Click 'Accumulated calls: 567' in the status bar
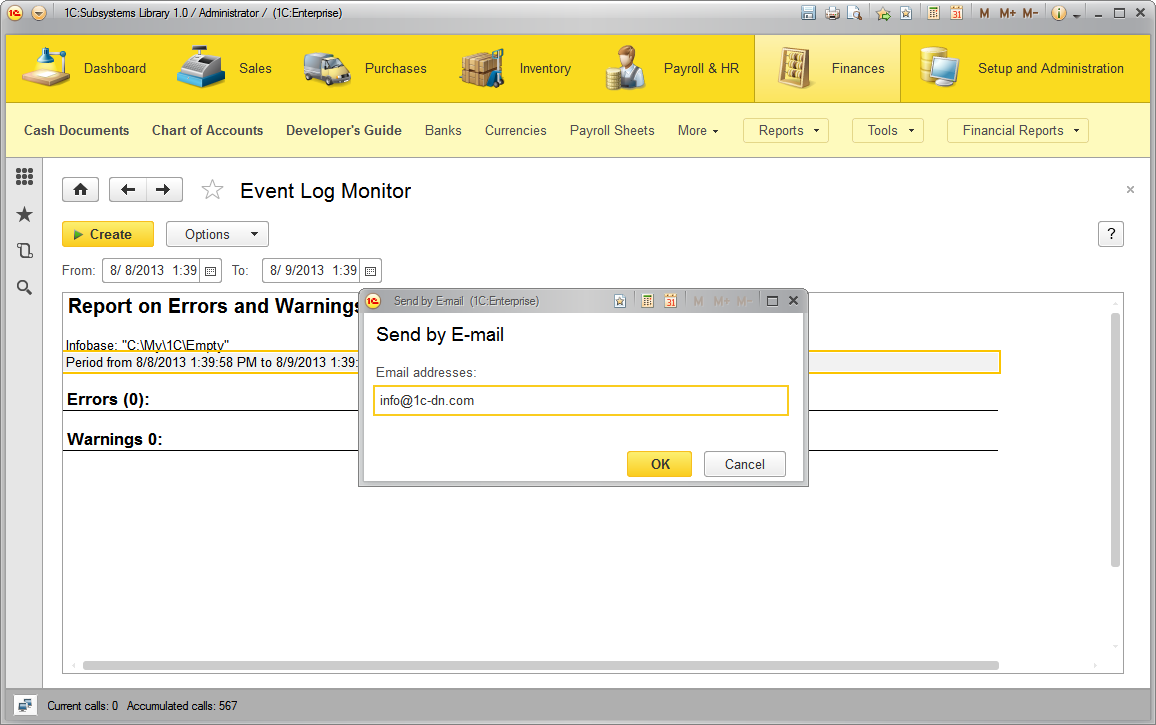1156x725 pixels. pos(182,706)
